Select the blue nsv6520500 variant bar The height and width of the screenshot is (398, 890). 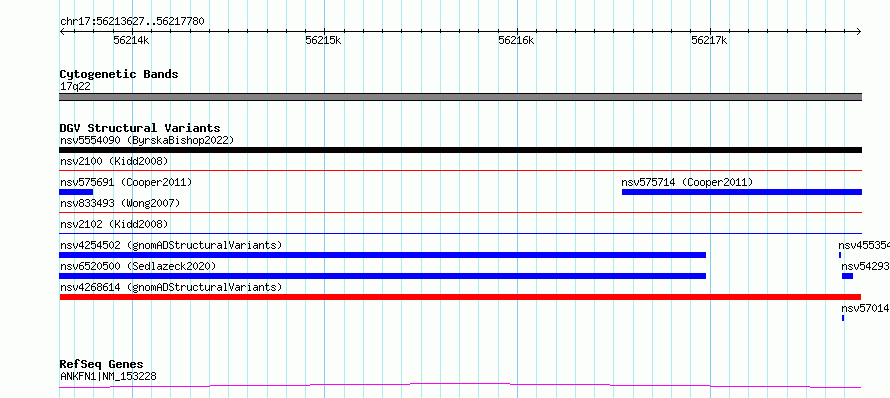pos(383,276)
